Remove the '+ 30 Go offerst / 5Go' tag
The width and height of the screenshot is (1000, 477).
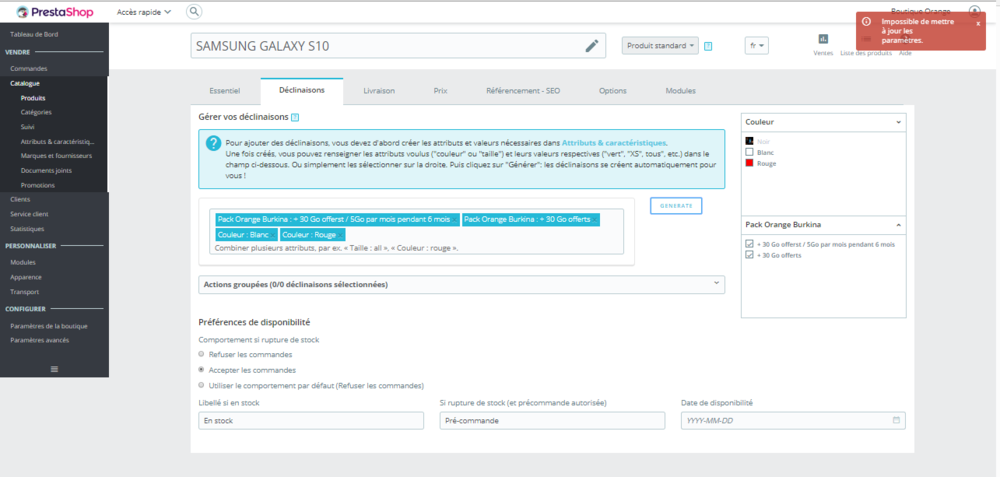tap(454, 220)
